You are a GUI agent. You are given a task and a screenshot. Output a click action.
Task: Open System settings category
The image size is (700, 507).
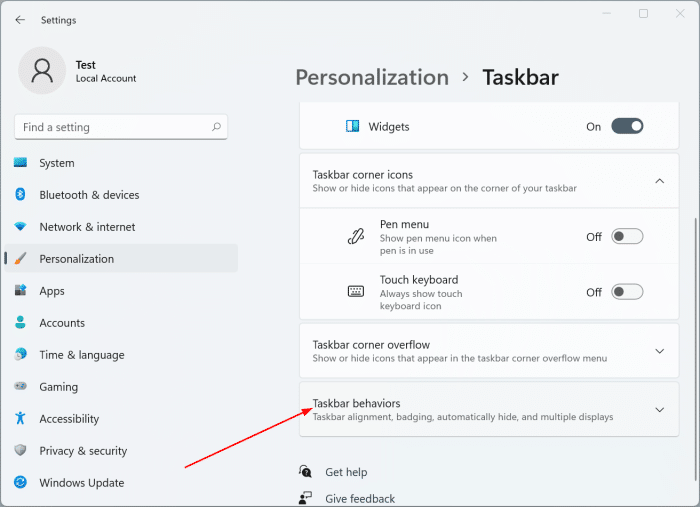tap(121, 163)
